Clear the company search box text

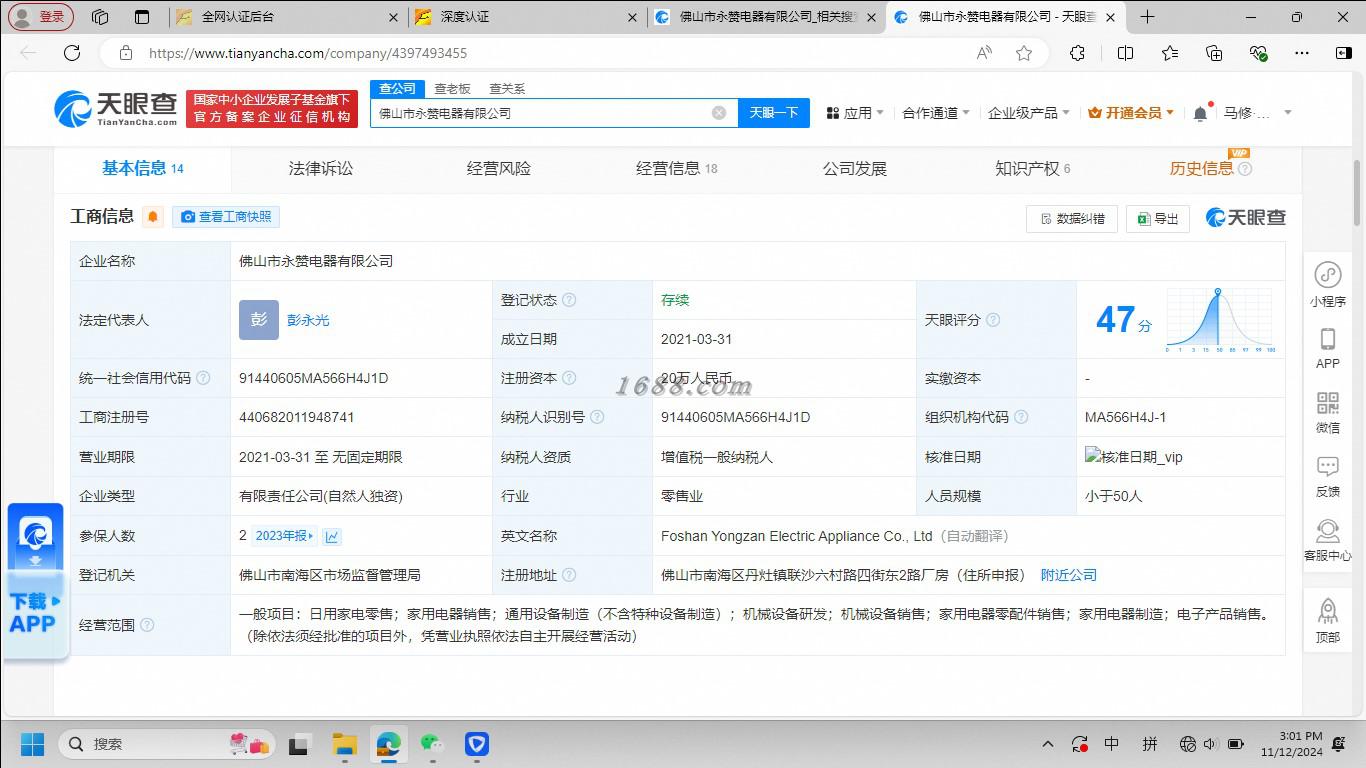tap(719, 113)
